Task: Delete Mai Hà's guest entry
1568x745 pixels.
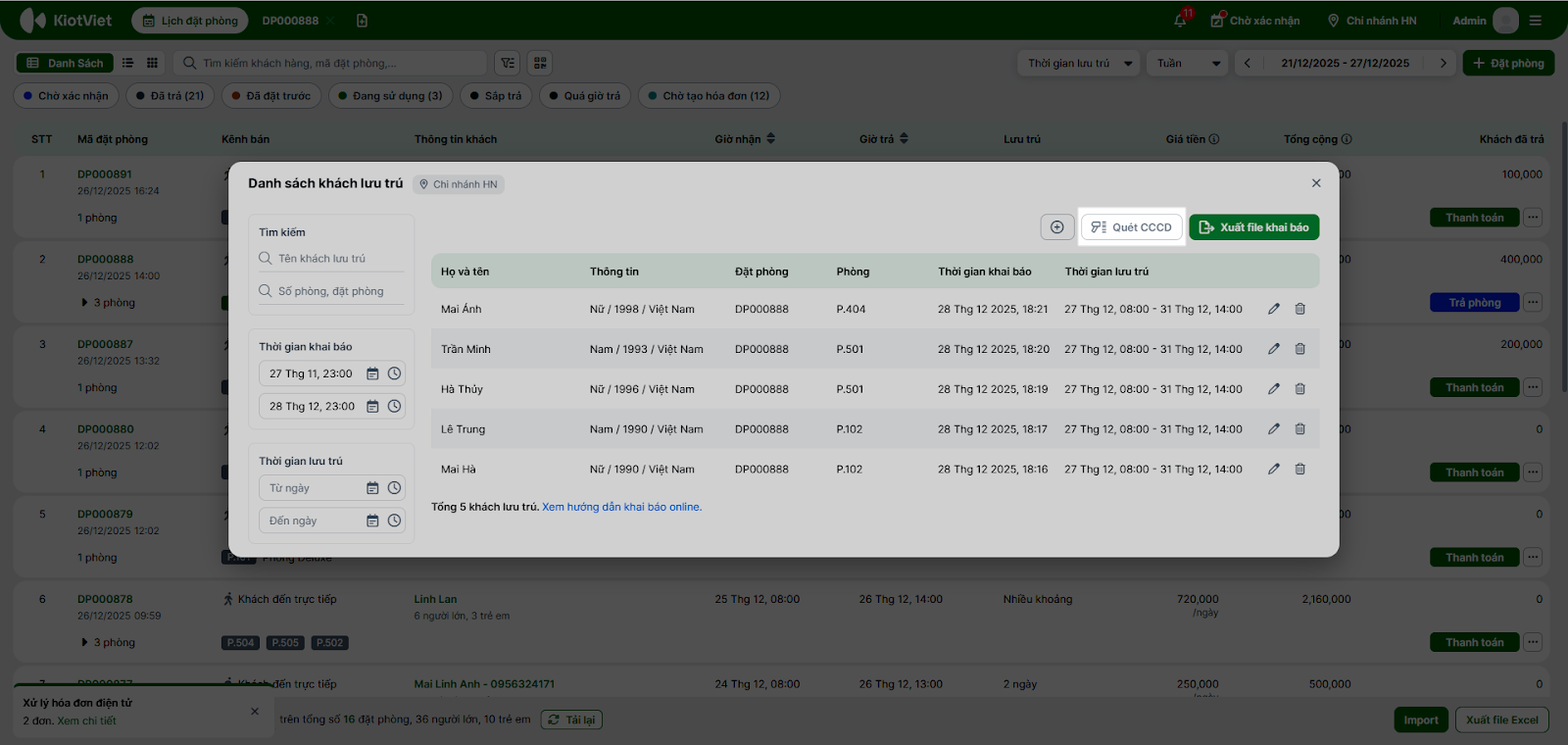Action: pyautogui.click(x=1299, y=470)
